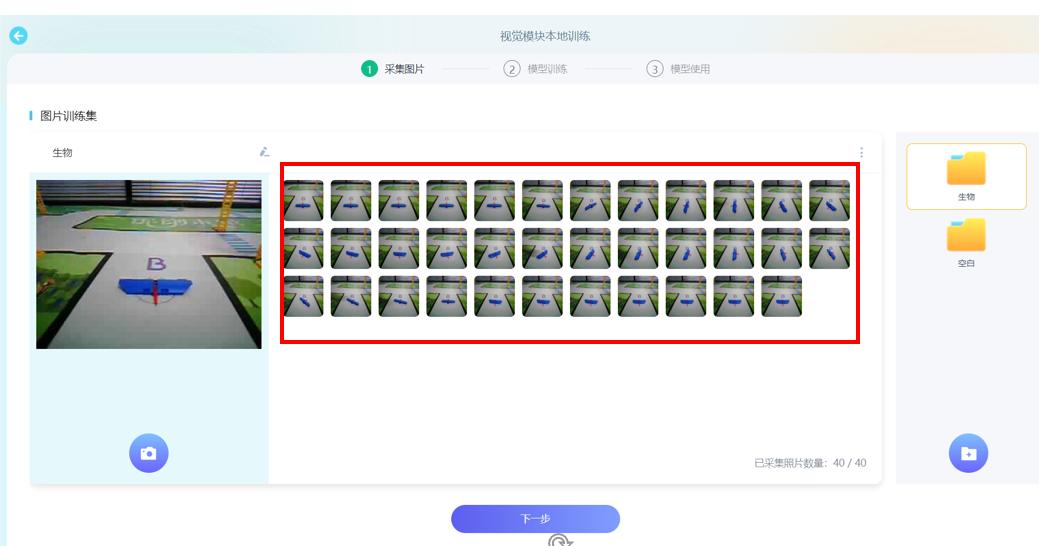The height and width of the screenshot is (546, 1047).
Task: Click the 视觉模块本地训练 title
Action: click(x=545, y=36)
